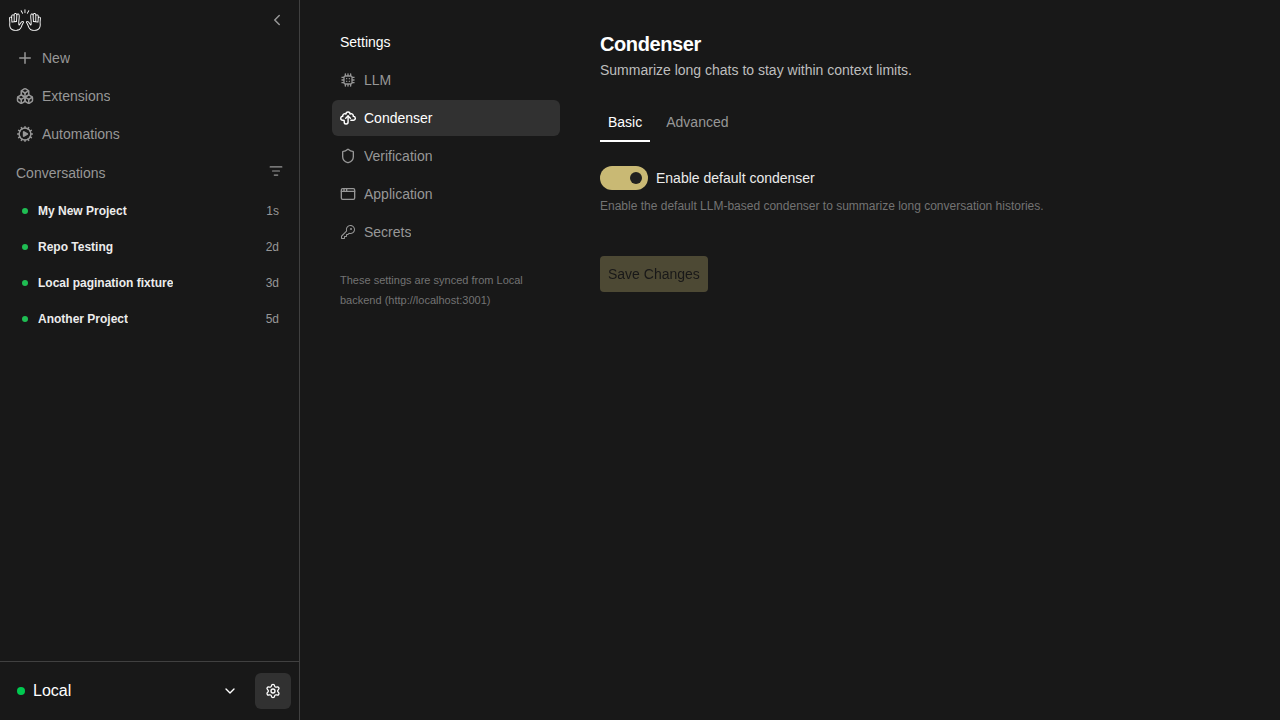
Task: Click the OpenHands hands logo
Action: [25, 20]
